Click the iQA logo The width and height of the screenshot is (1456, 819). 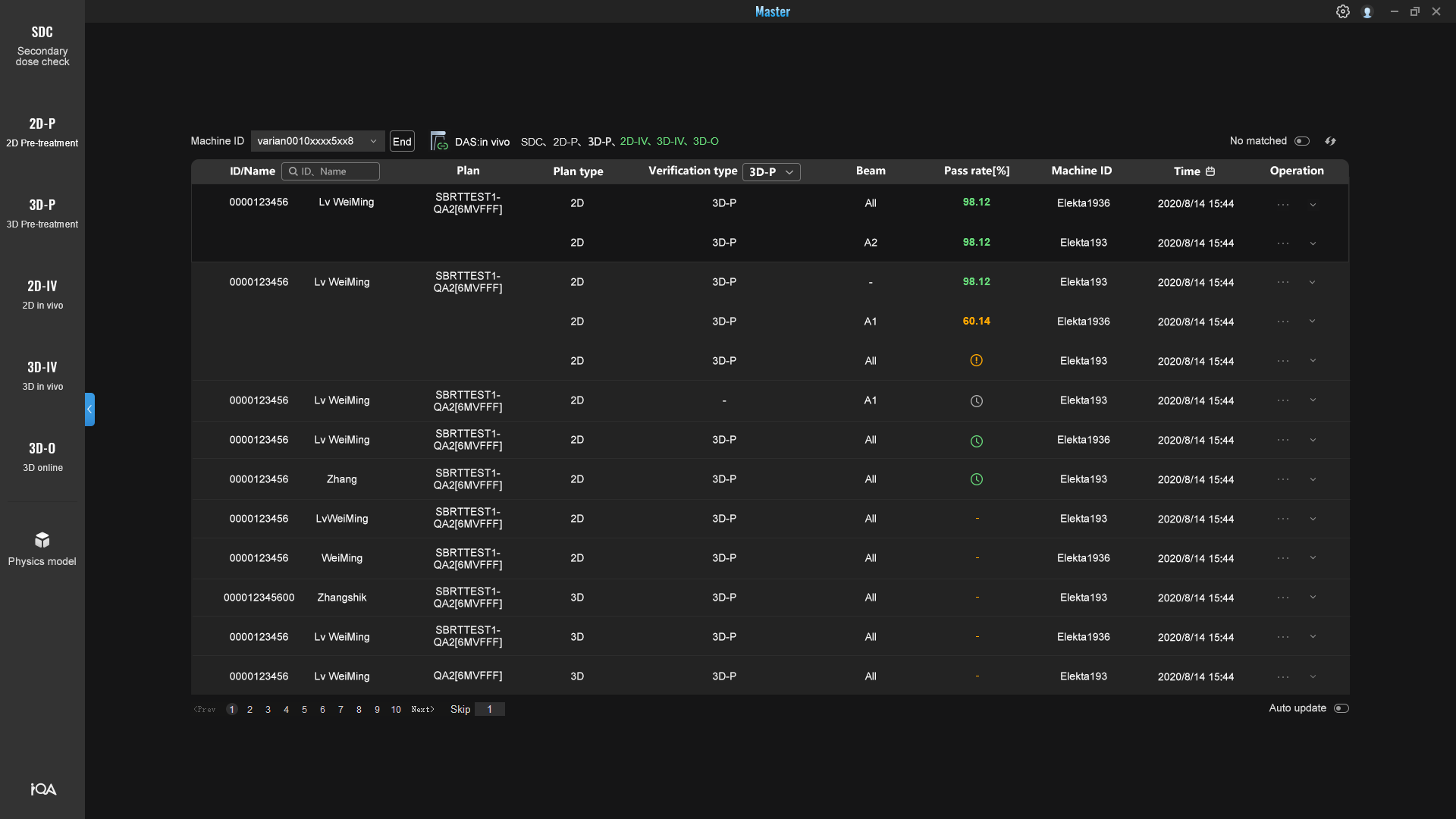click(43, 789)
